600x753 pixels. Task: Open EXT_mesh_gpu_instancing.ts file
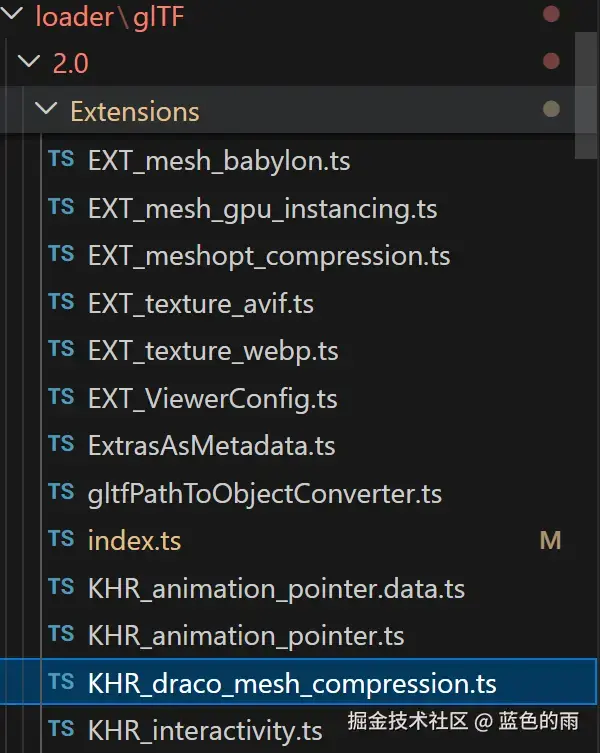point(262,208)
